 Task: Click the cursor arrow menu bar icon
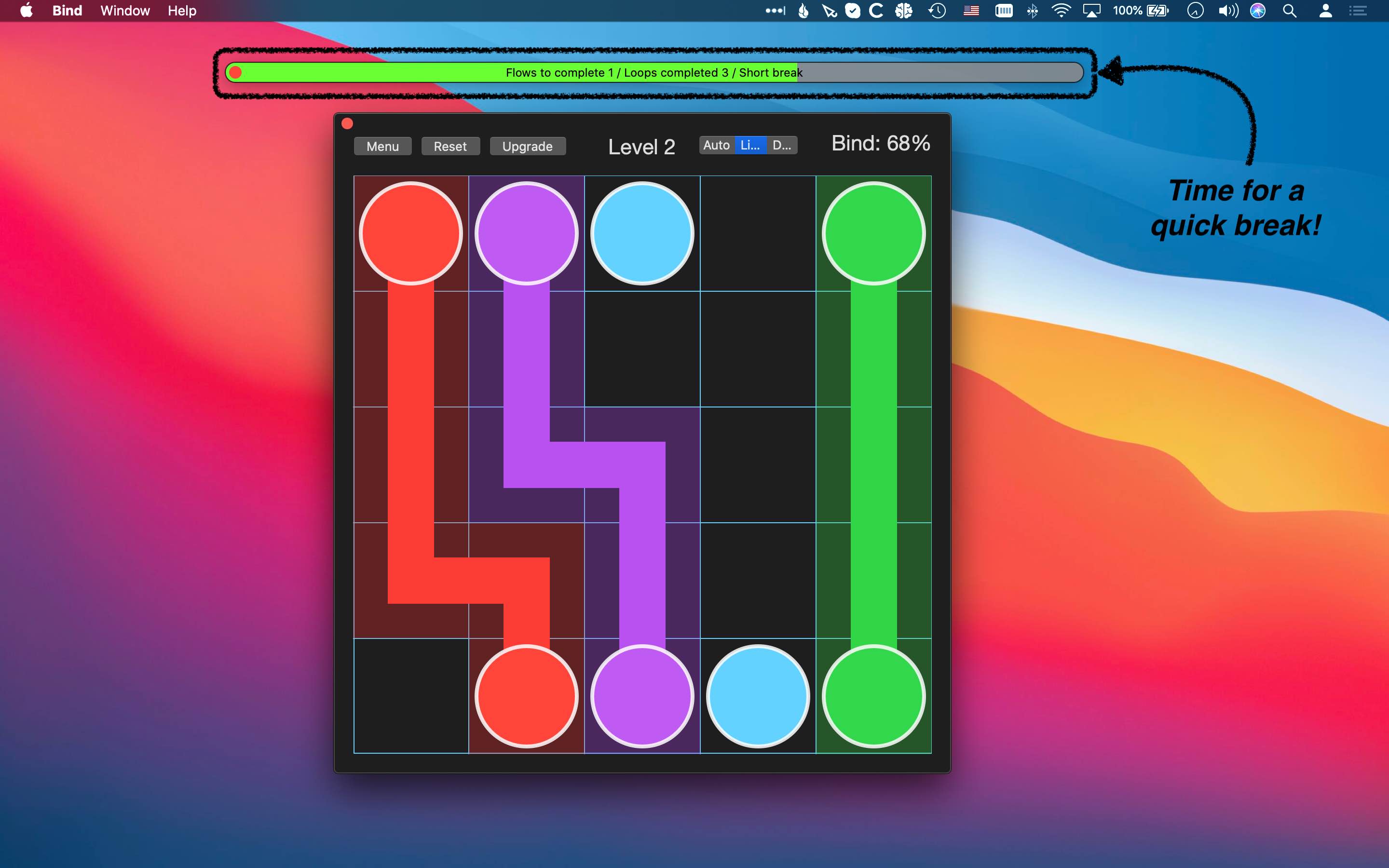[x=829, y=10]
